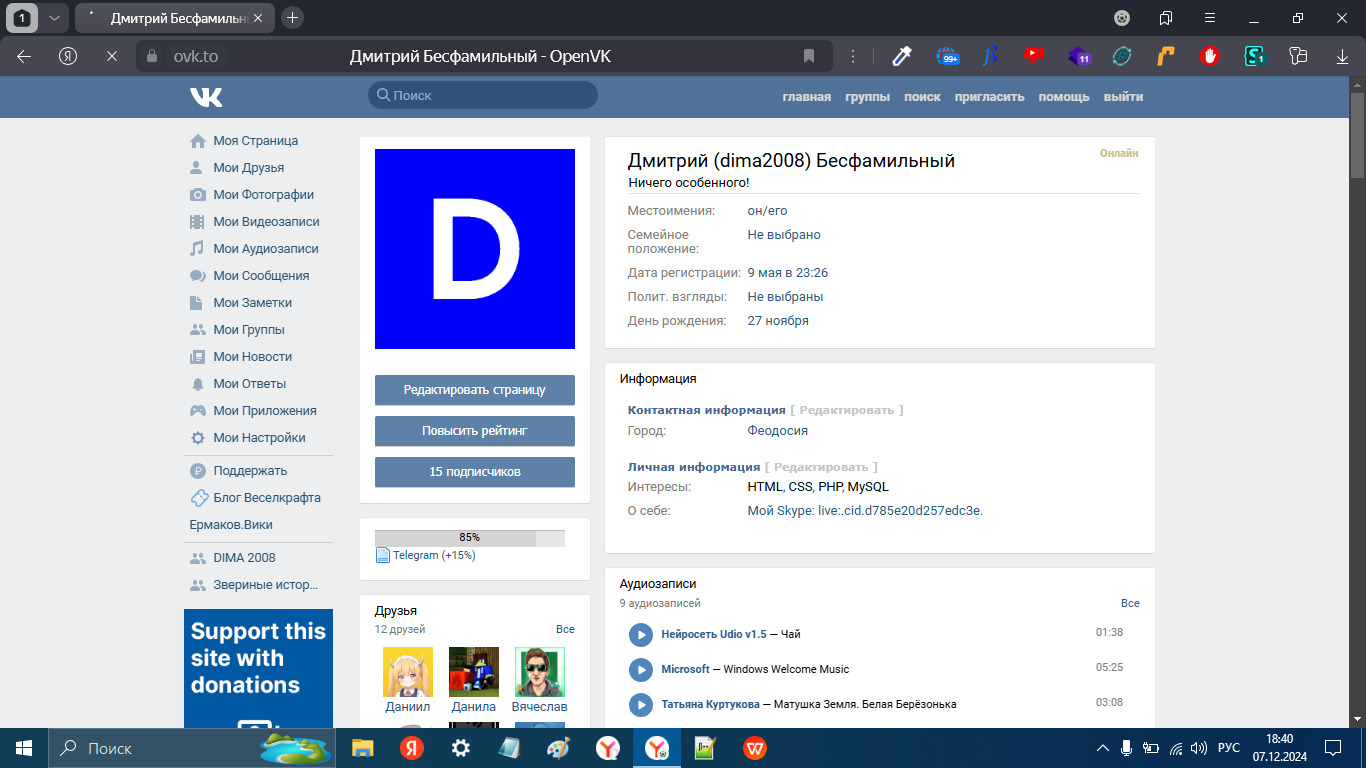This screenshot has width=1366, height=768.
Task: Click the 85% profile completion progress bar
Action: pos(469,538)
